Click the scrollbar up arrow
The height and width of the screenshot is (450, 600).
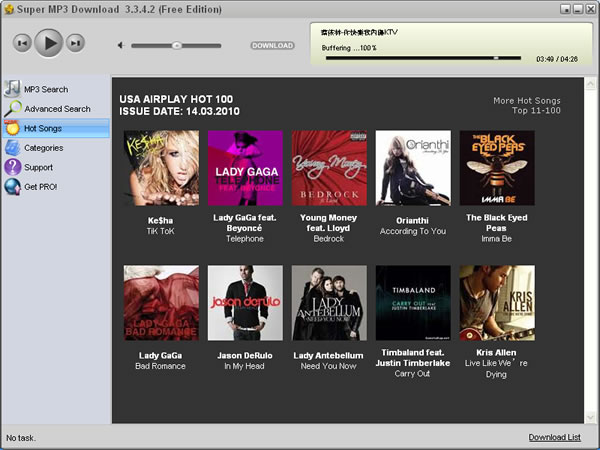pos(590,84)
